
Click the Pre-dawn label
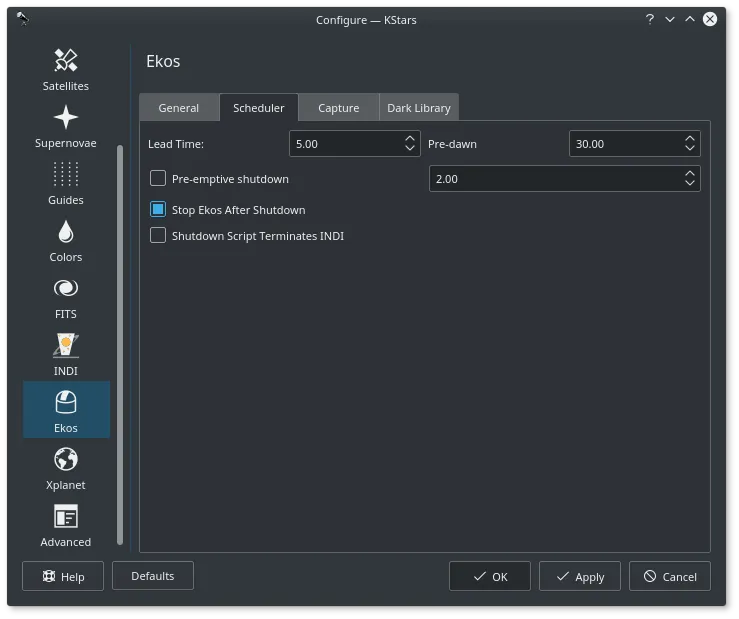(x=452, y=144)
